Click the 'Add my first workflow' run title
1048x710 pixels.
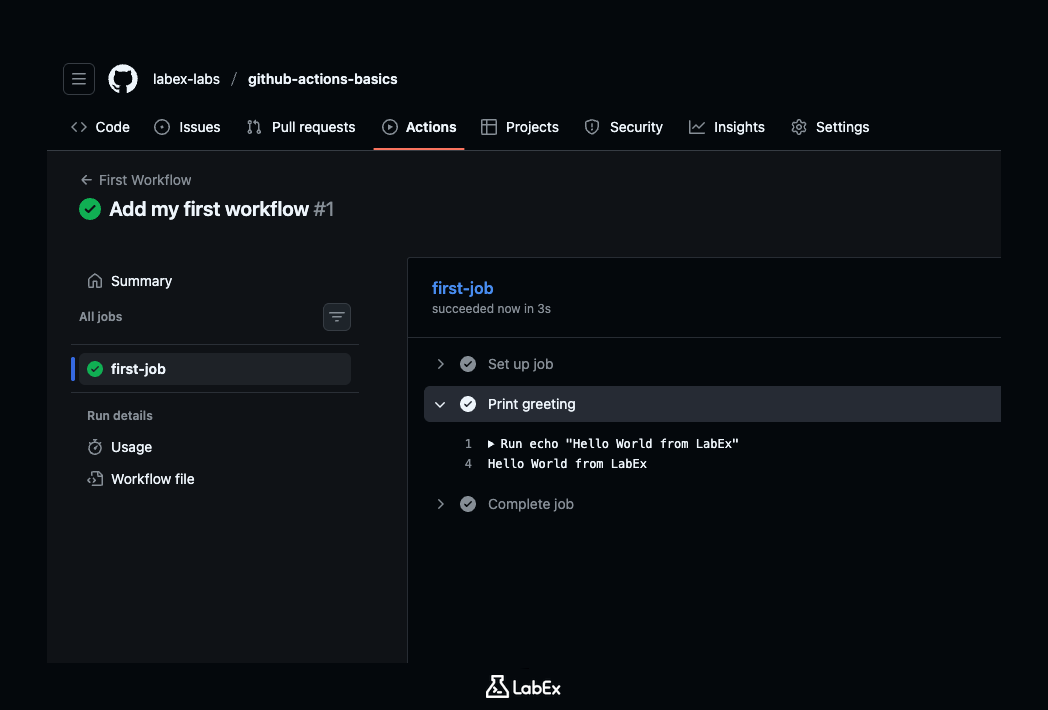209,209
